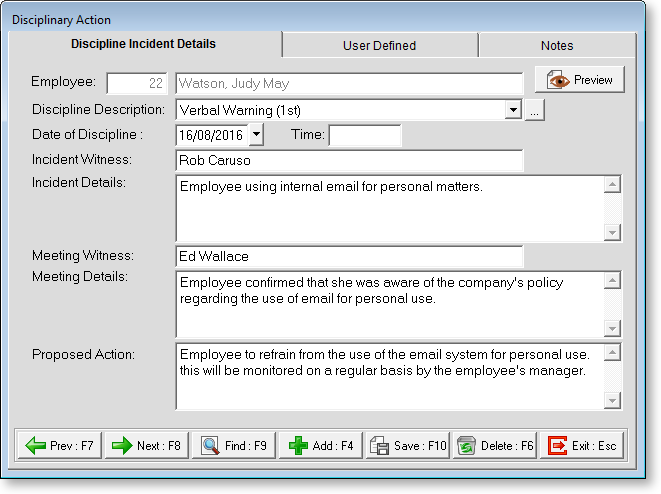Viewport: 661px width, 494px height.
Task: Click into the Time input field
Action: pyautogui.click(x=364, y=135)
